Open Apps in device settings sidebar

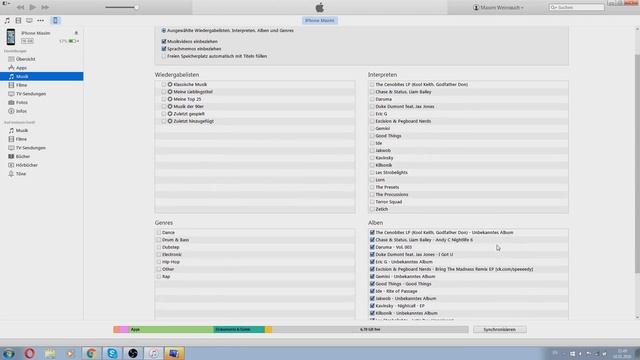pos(21,68)
